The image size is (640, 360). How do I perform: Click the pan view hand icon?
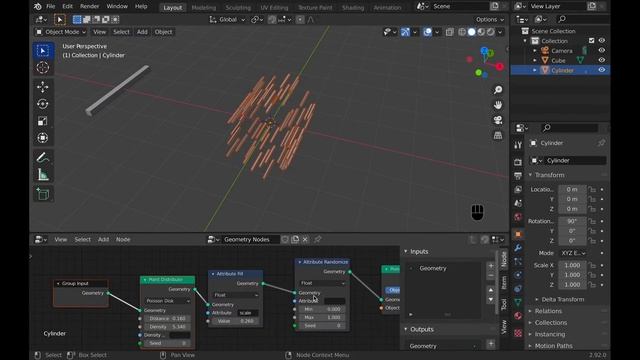click(x=498, y=105)
